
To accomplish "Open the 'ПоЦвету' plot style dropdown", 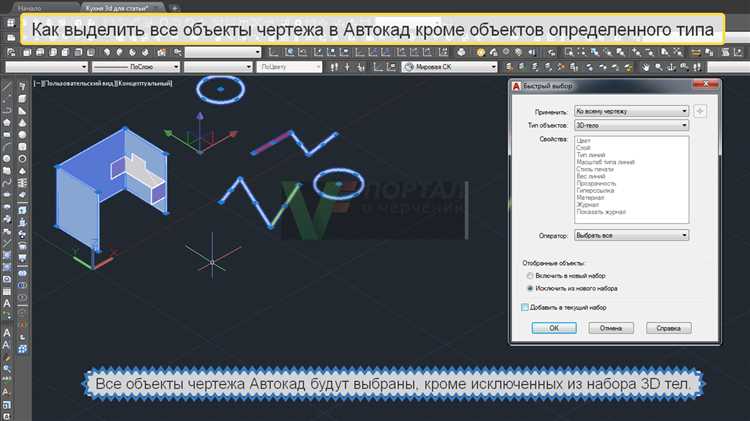I will pos(289,67).
